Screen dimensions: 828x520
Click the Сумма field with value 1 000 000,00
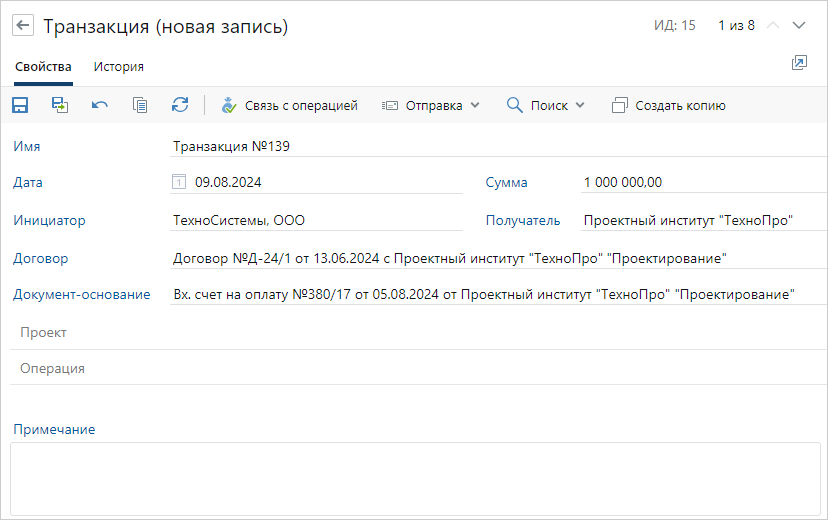click(x=700, y=182)
